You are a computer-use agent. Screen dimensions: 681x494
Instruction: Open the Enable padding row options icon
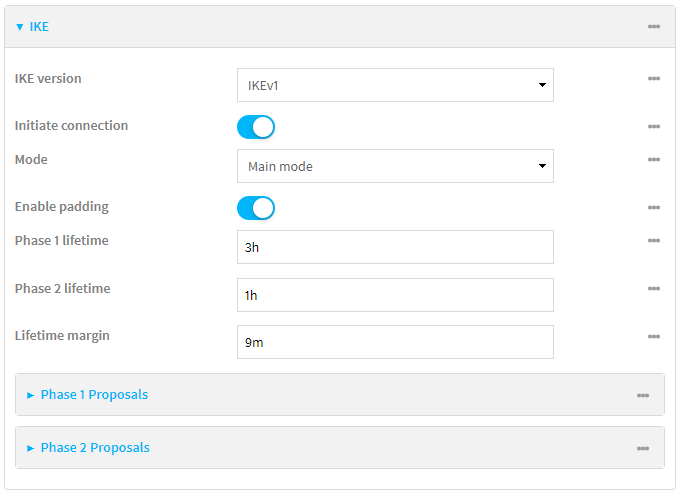[x=653, y=208]
